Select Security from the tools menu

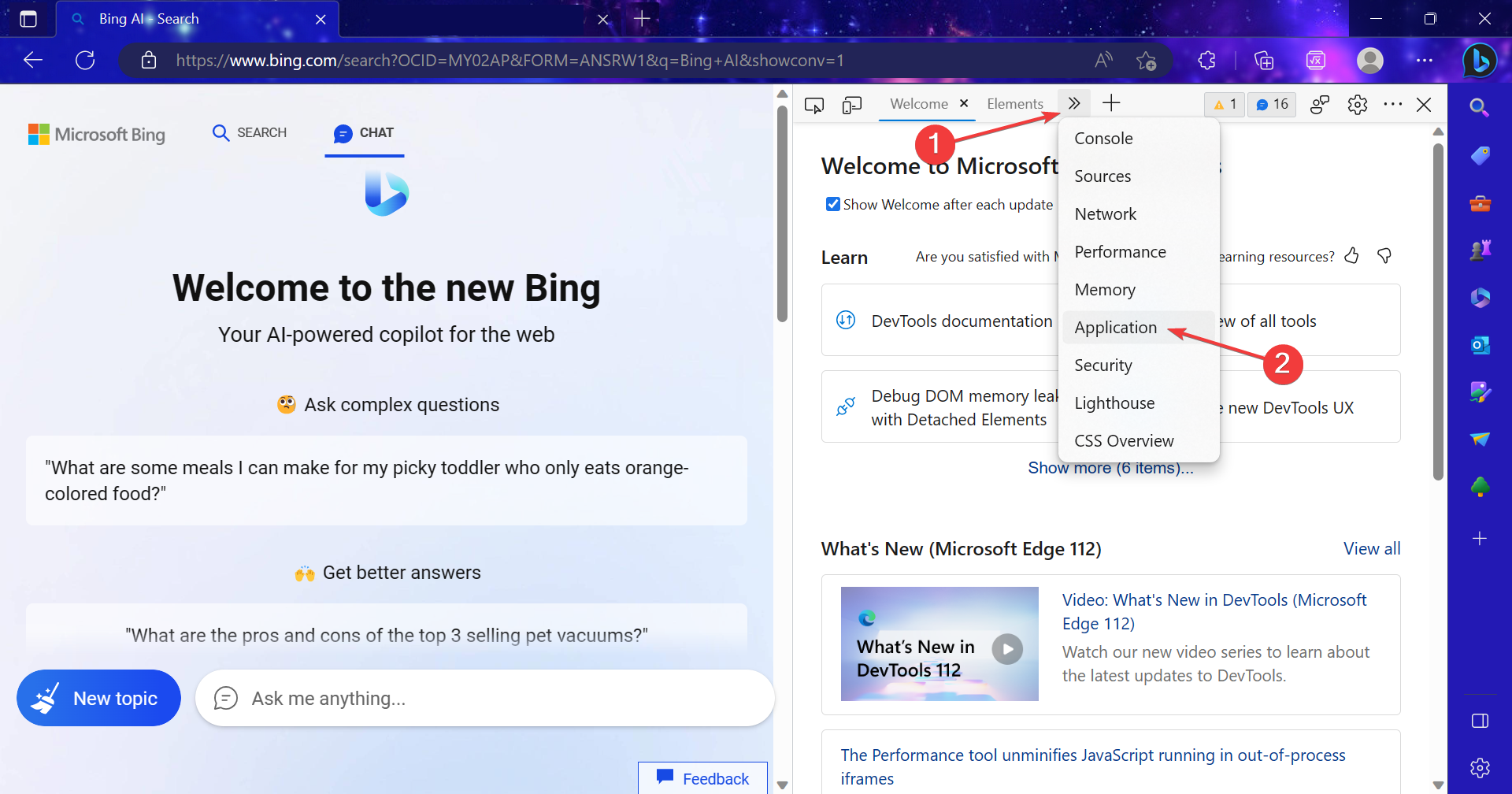coord(1140,365)
